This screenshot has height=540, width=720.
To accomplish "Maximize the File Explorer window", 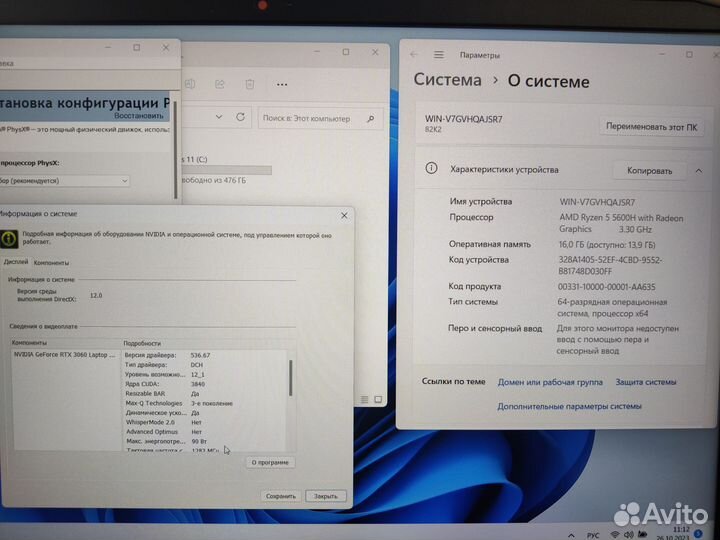I will tap(346, 52).
